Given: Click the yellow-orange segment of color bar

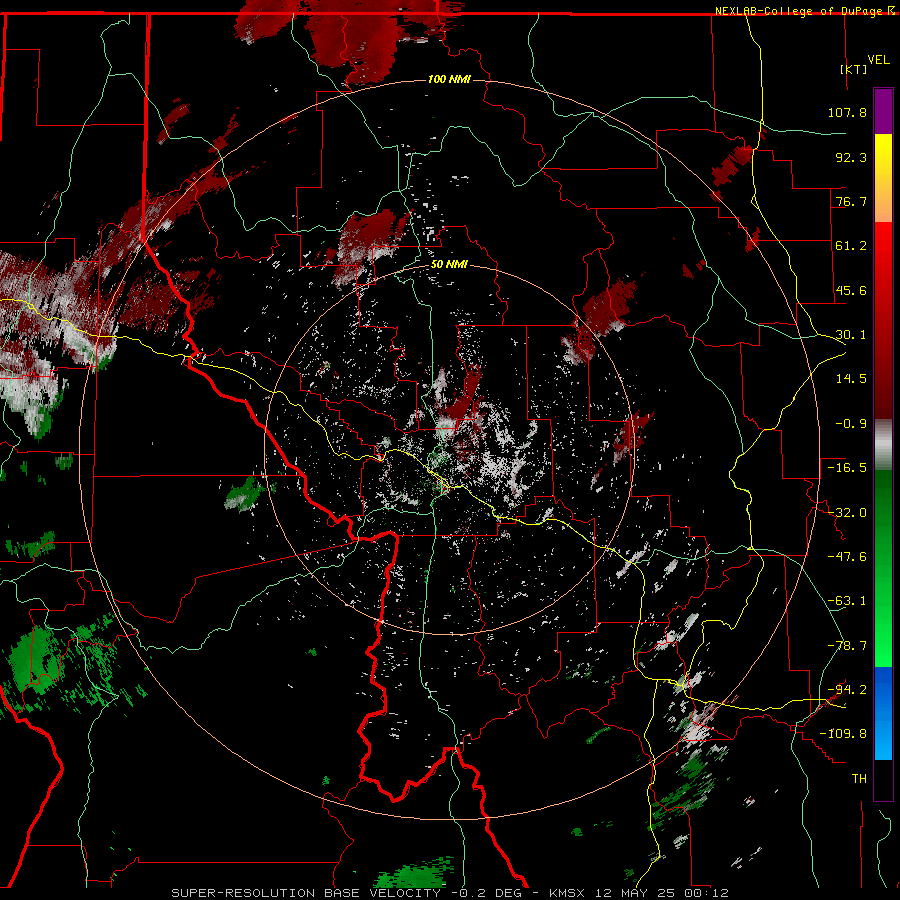Looking at the screenshot, I should click(883, 178).
